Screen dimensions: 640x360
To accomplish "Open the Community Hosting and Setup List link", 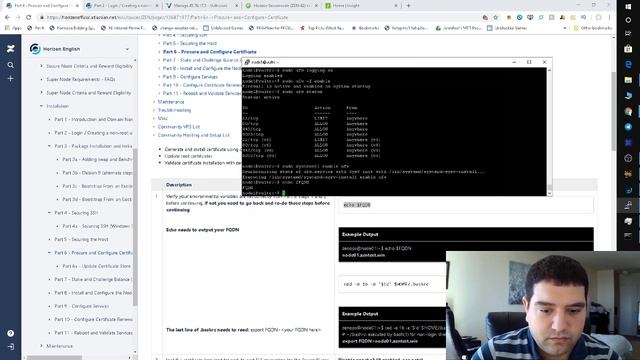I will [194, 135].
